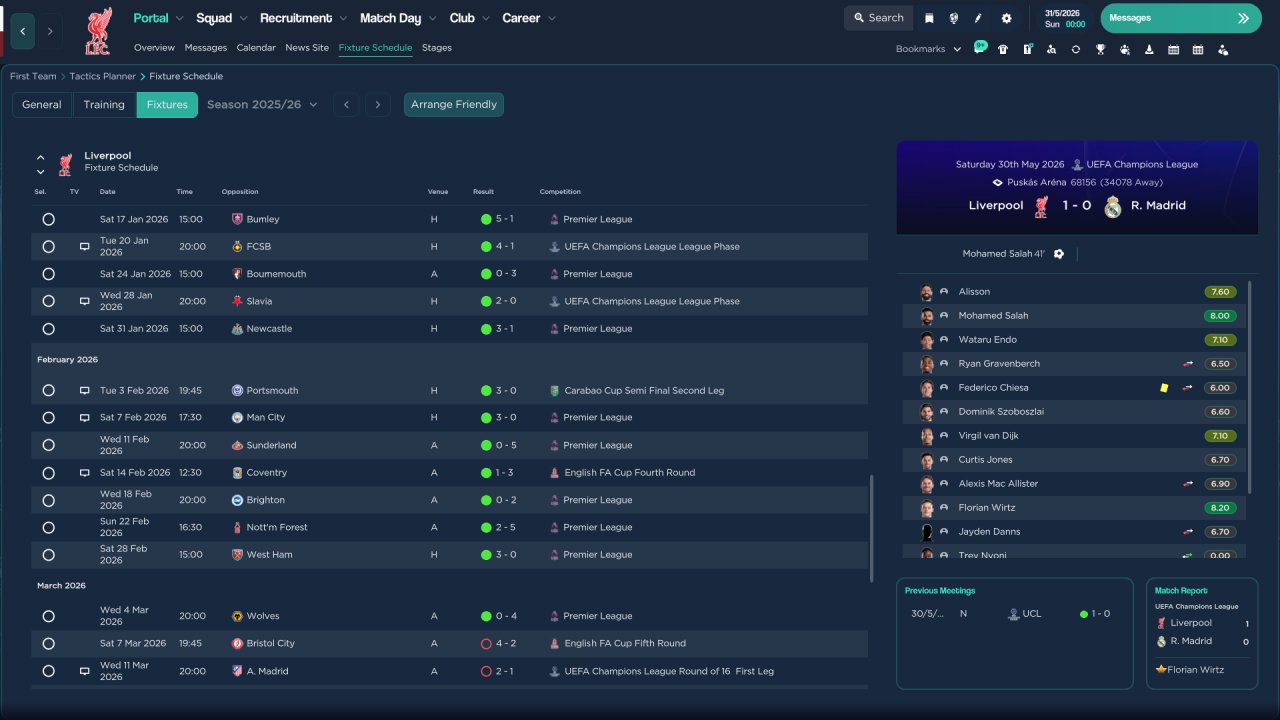Select the Coventry fixture radio button
The width and height of the screenshot is (1280, 720).
(48, 473)
